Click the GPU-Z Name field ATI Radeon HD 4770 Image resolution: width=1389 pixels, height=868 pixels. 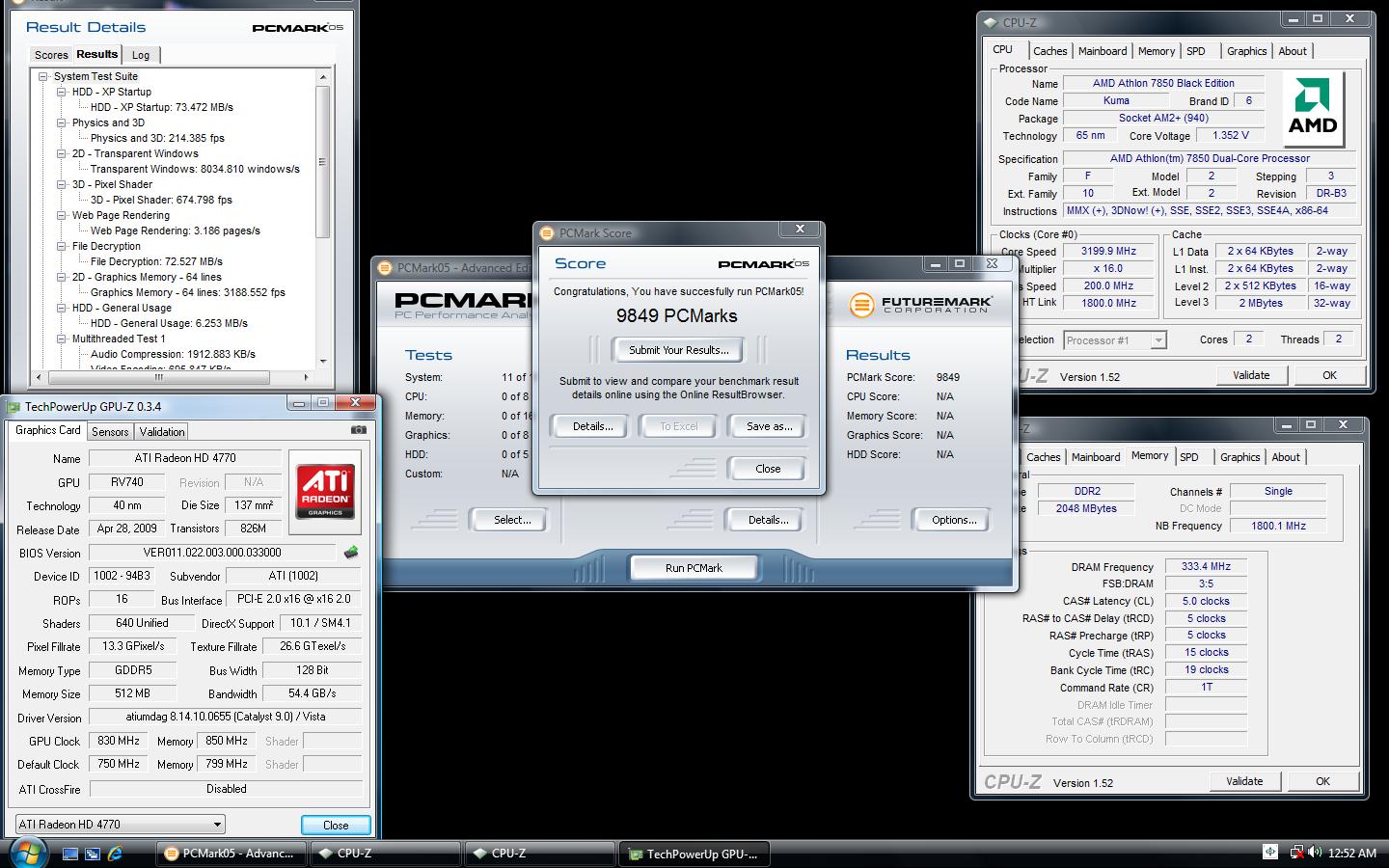185,458
